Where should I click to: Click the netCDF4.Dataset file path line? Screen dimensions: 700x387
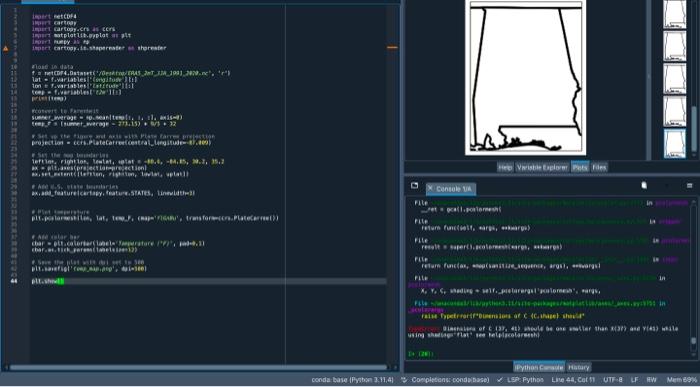click(x=131, y=73)
